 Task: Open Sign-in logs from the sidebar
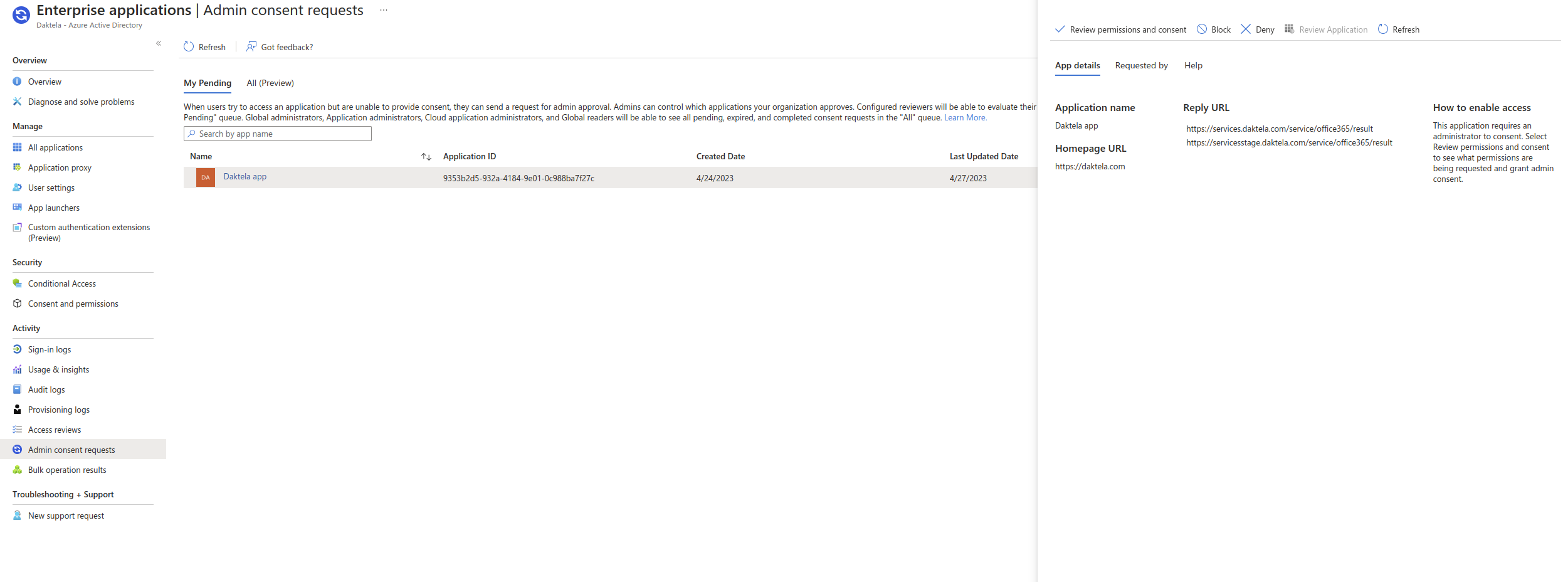tap(50, 349)
